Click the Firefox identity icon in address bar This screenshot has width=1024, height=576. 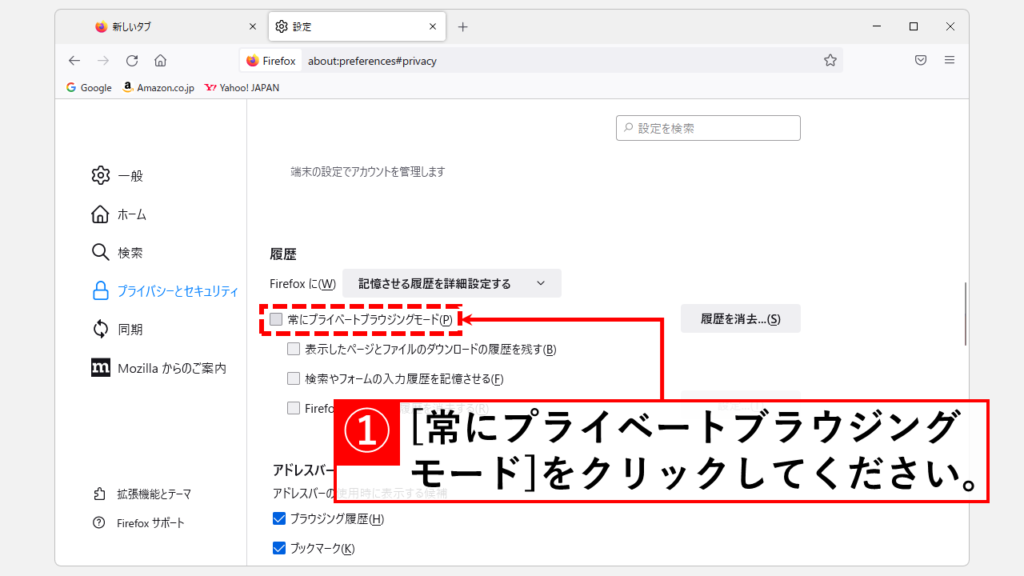(270, 61)
